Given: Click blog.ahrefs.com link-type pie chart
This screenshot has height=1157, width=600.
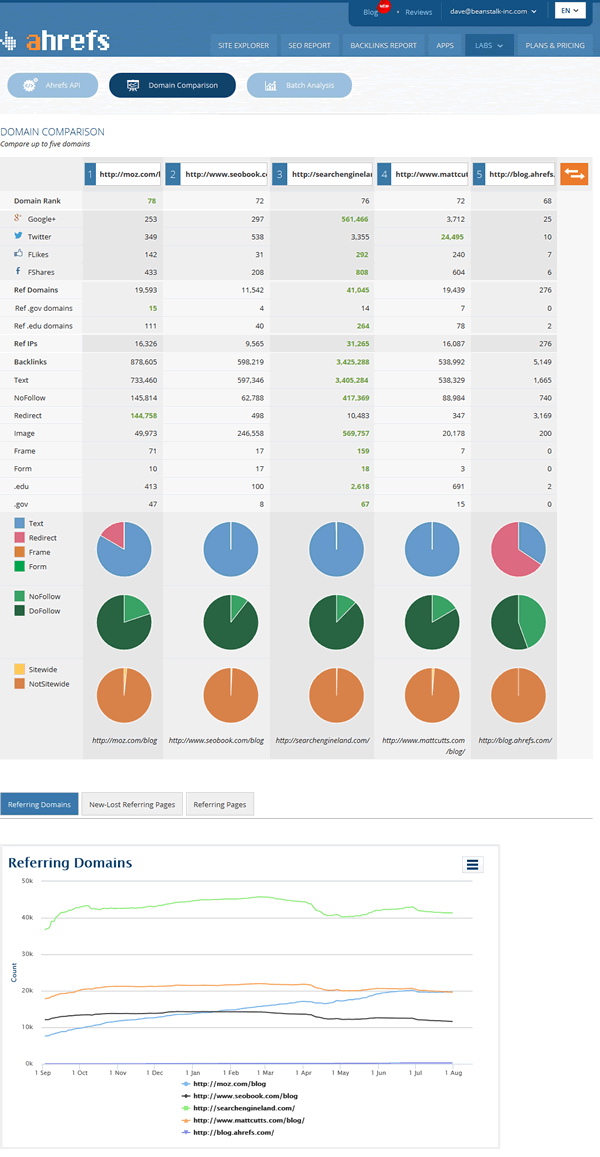Looking at the screenshot, I should pyautogui.click(x=518, y=549).
